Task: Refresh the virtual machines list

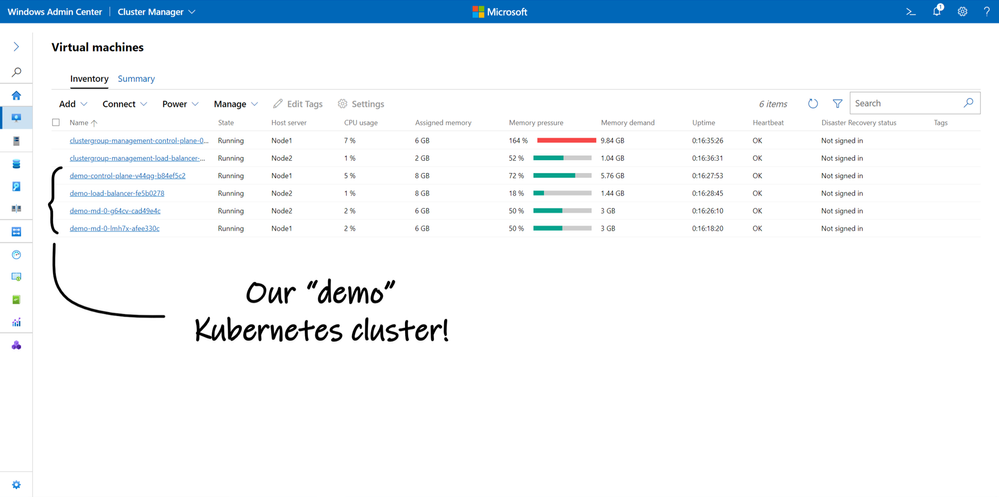Action: (x=813, y=103)
